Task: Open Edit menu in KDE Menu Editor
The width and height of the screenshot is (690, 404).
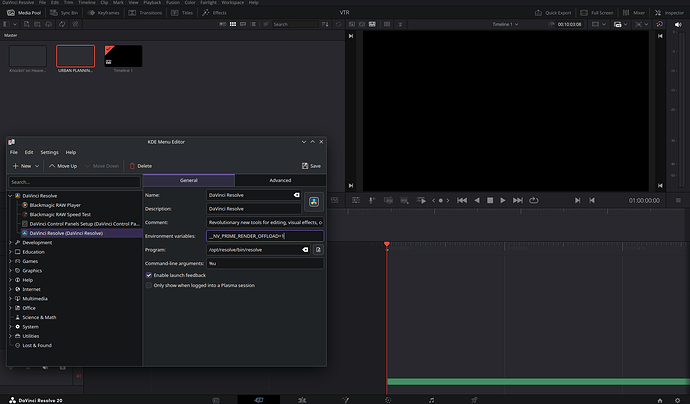Action: tap(29, 152)
